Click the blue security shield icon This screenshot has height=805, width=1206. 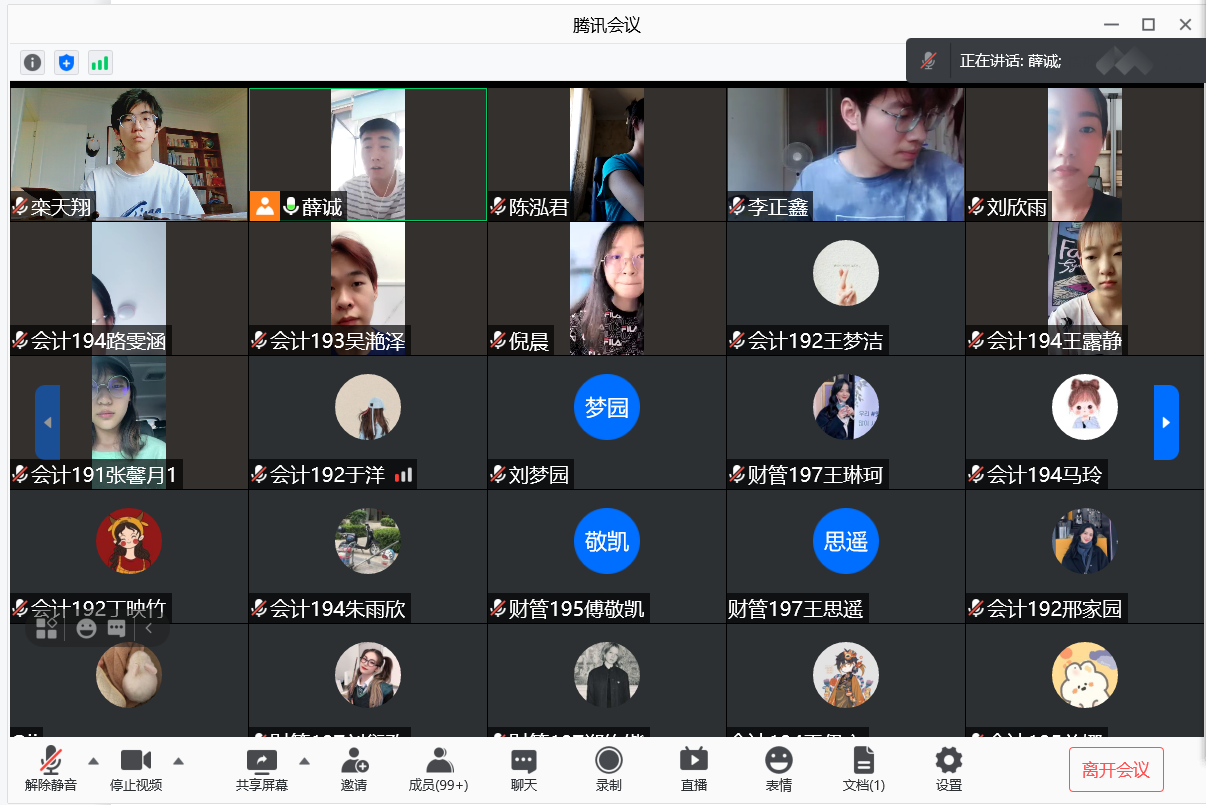click(x=66, y=63)
